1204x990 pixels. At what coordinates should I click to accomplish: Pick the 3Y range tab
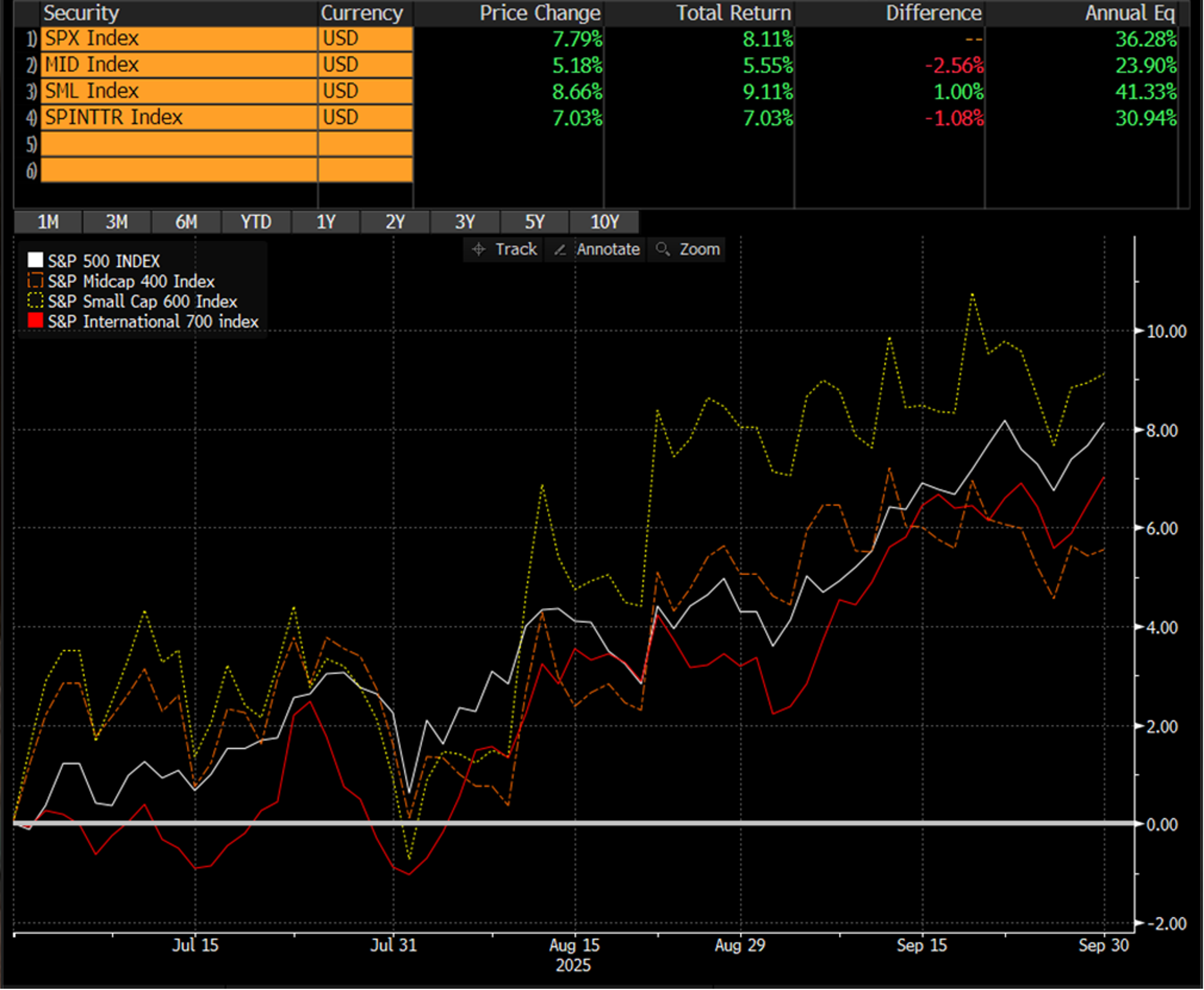pyautogui.click(x=465, y=222)
